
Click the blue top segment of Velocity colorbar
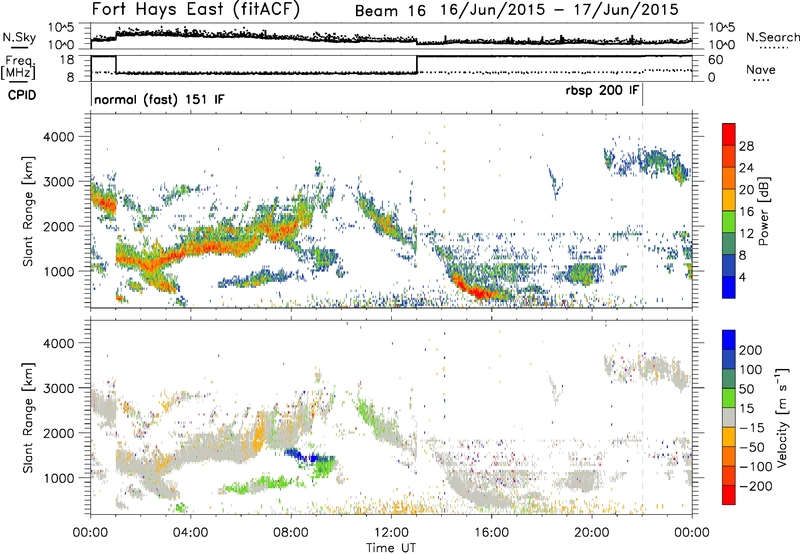click(x=729, y=340)
